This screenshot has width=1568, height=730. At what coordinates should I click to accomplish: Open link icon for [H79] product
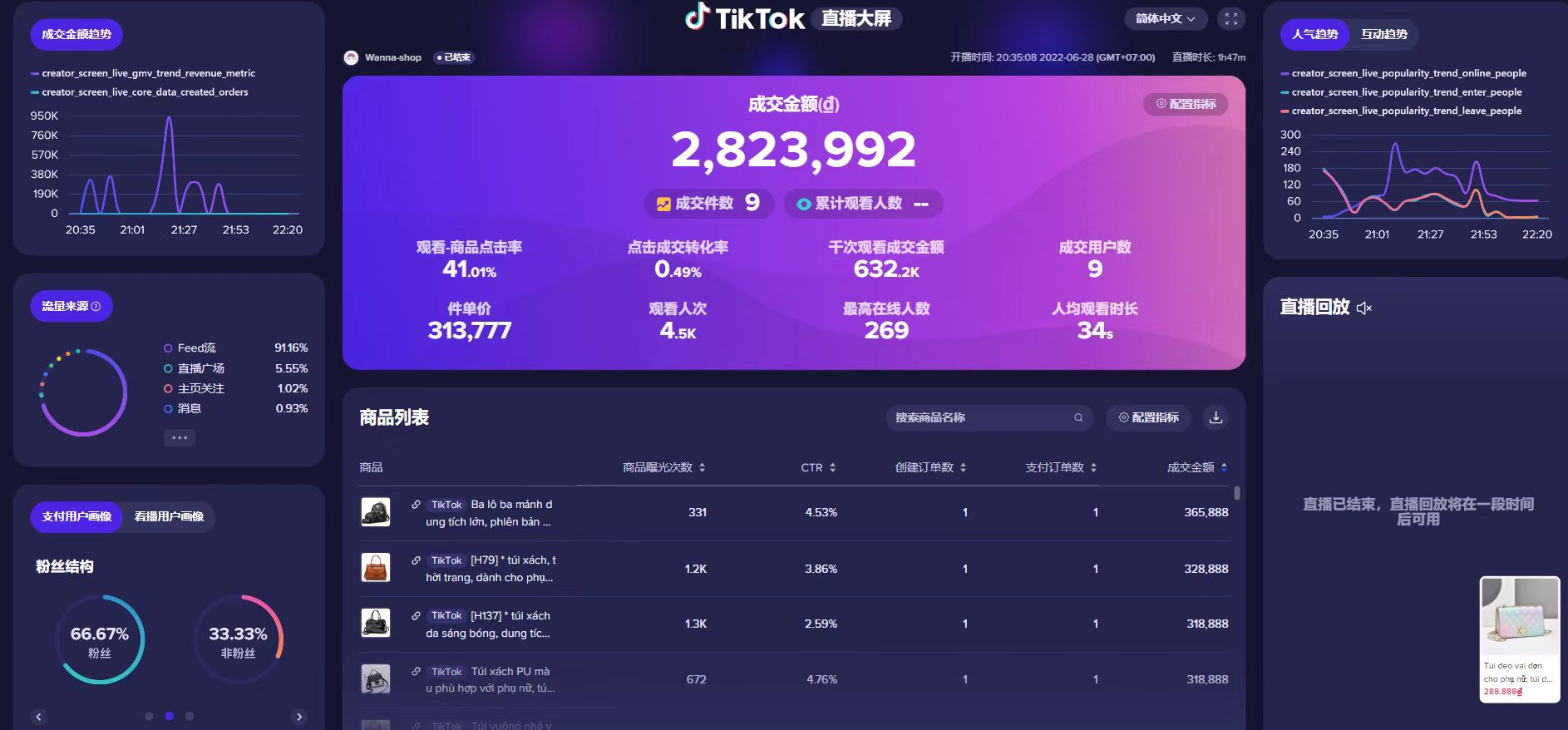coord(416,560)
